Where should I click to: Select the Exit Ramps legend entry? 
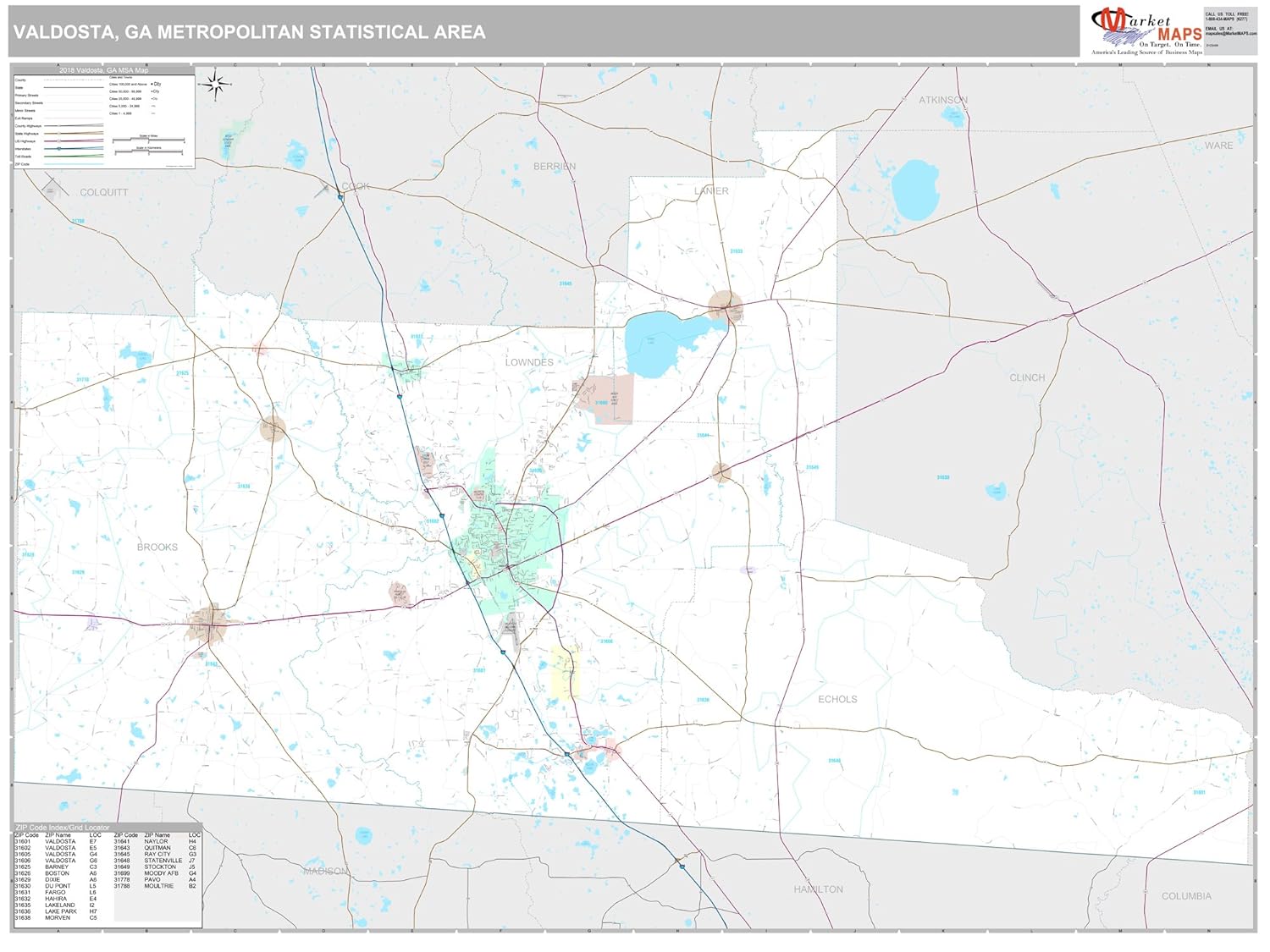tap(59, 118)
